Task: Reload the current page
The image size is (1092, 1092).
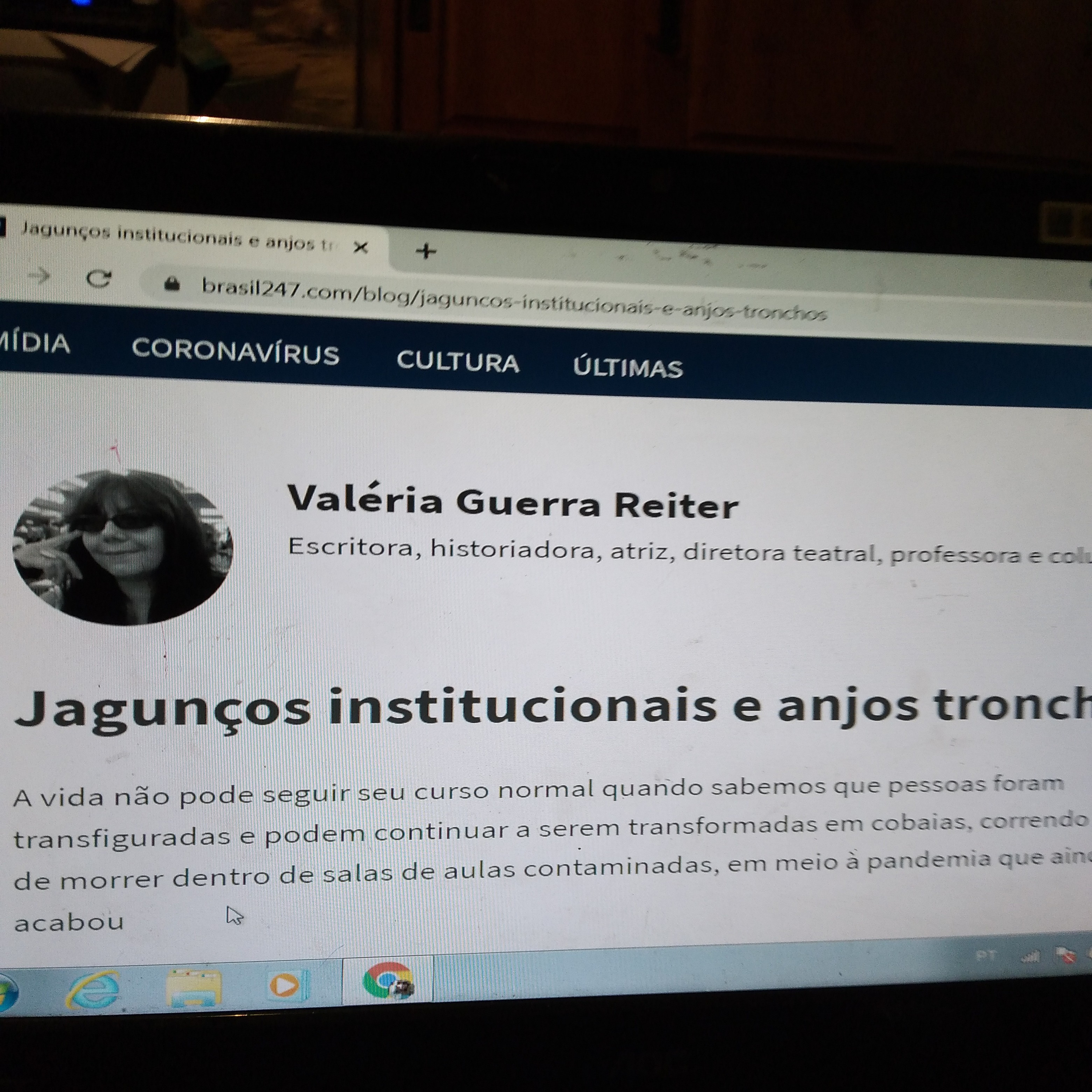Action: (99, 278)
